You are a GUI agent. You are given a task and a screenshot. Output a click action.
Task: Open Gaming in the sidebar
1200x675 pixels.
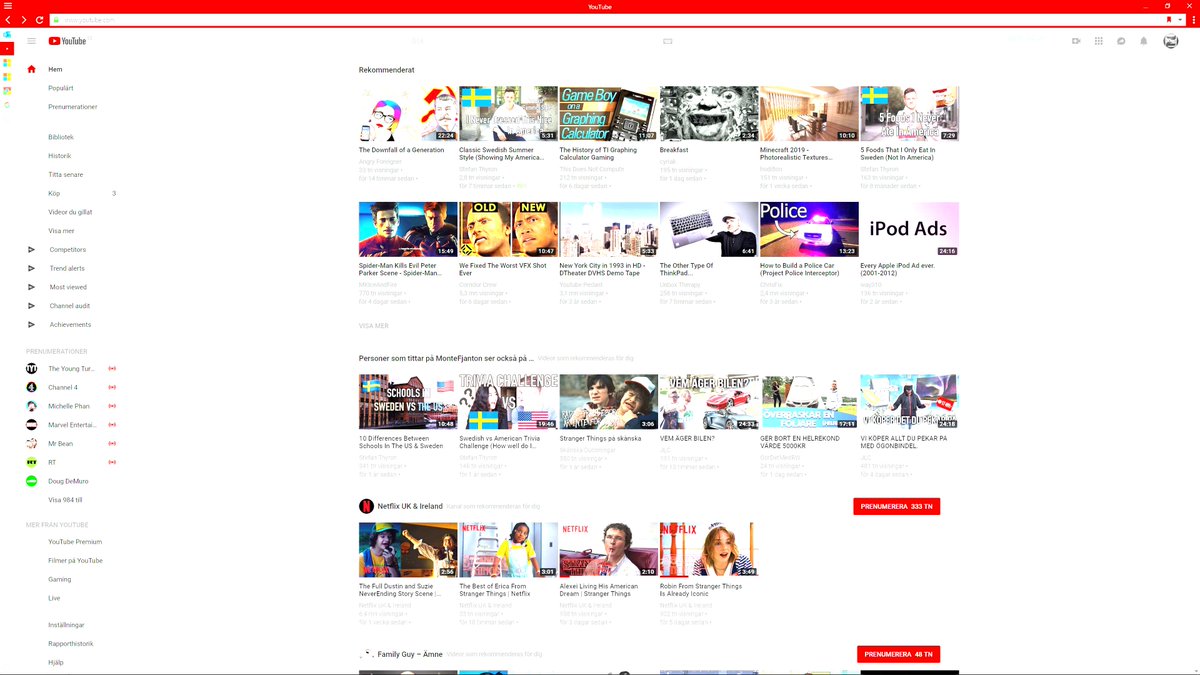tap(59, 579)
